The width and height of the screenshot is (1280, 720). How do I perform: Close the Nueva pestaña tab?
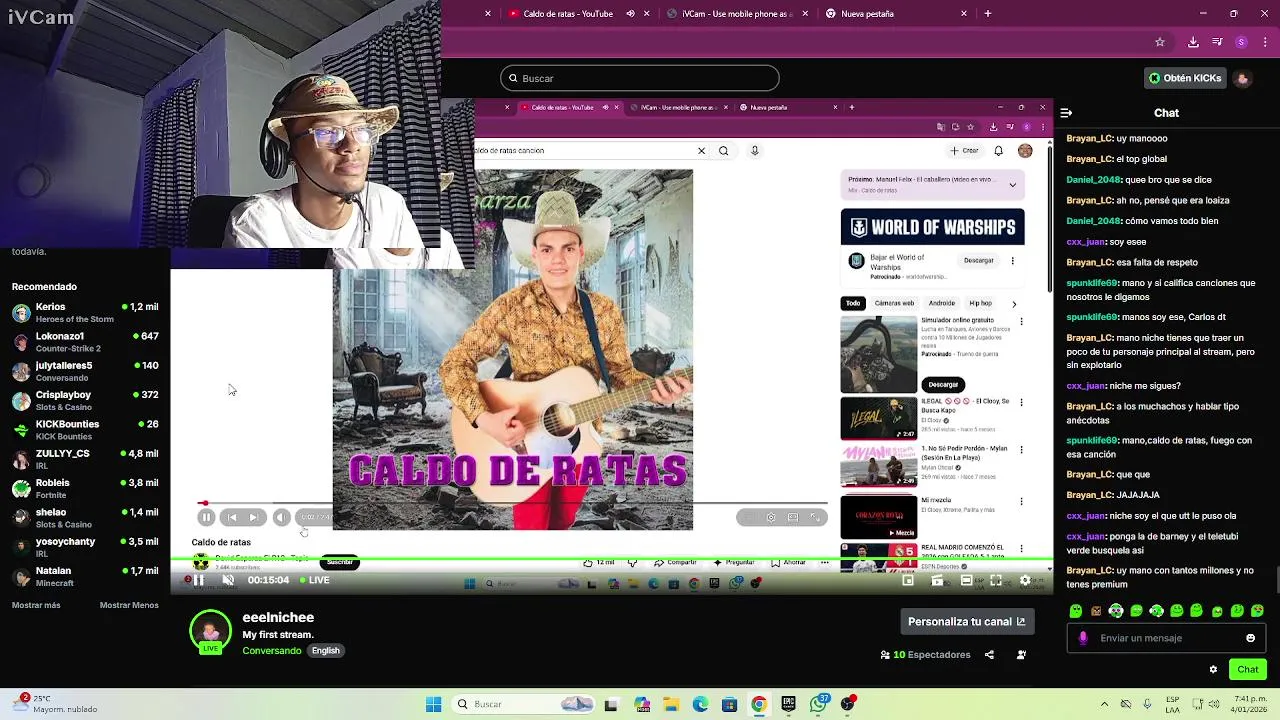[964, 14]
